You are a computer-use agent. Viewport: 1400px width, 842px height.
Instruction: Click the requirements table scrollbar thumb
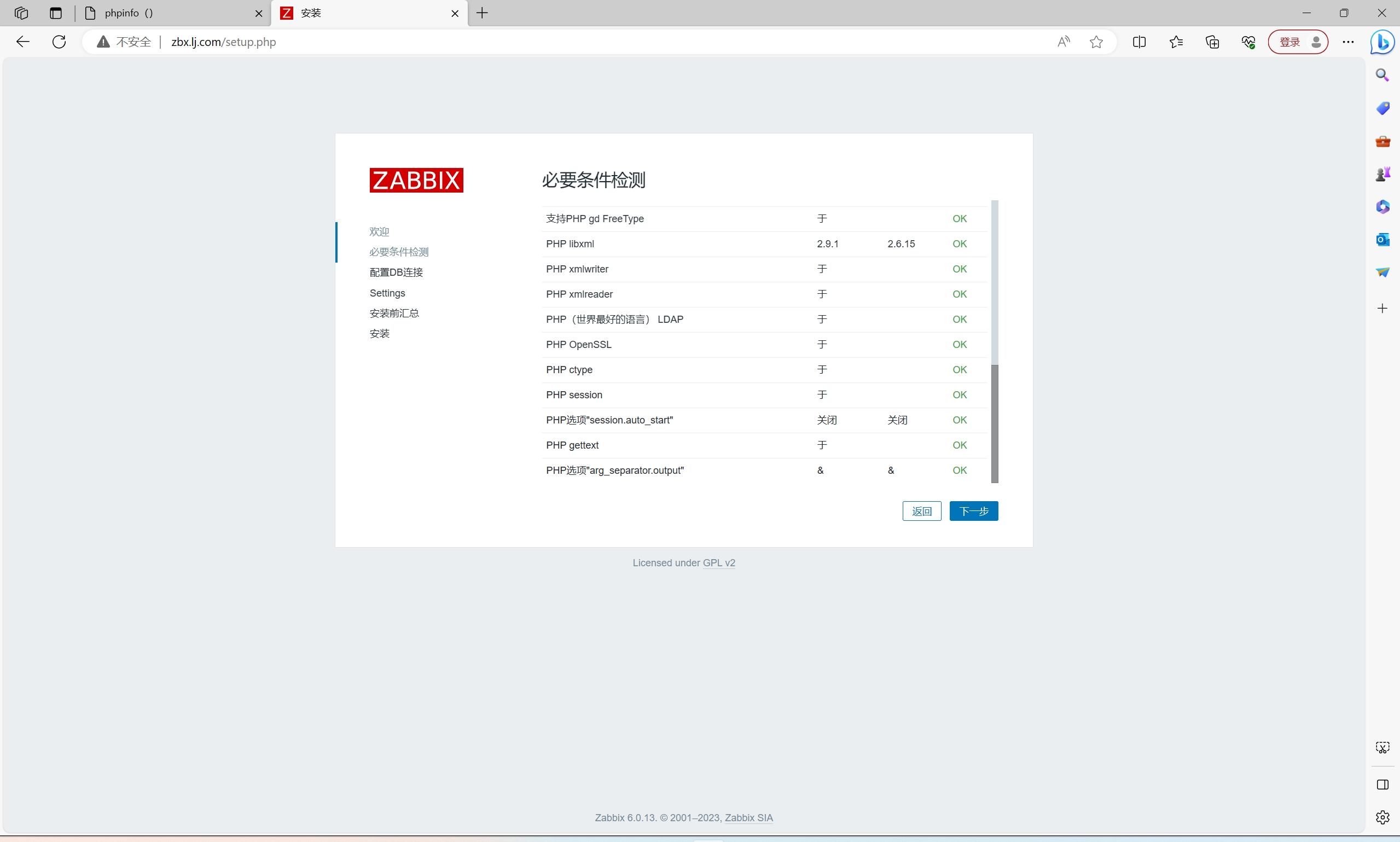pos(995,423)
